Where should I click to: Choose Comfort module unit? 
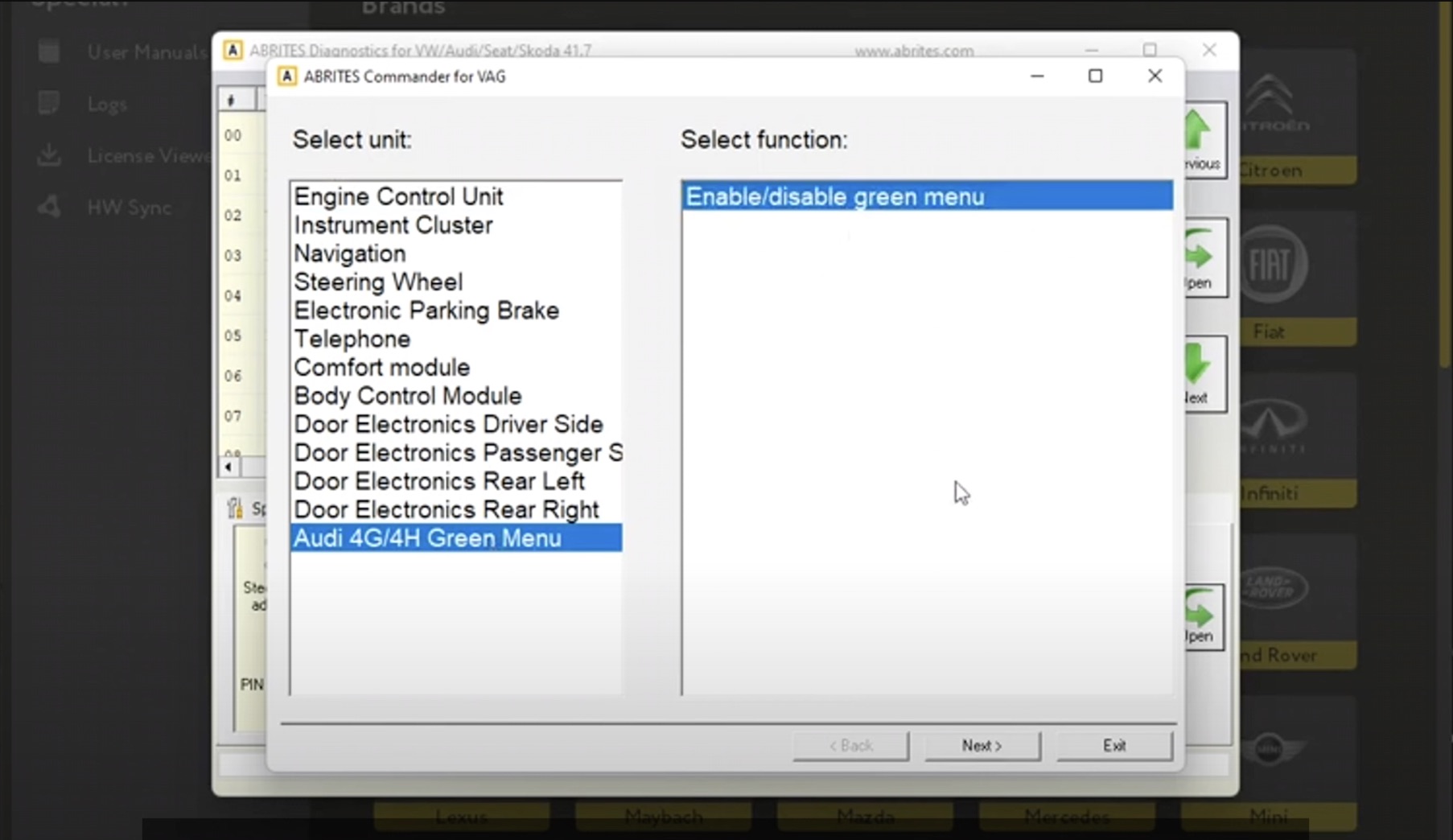click(455, 367)
